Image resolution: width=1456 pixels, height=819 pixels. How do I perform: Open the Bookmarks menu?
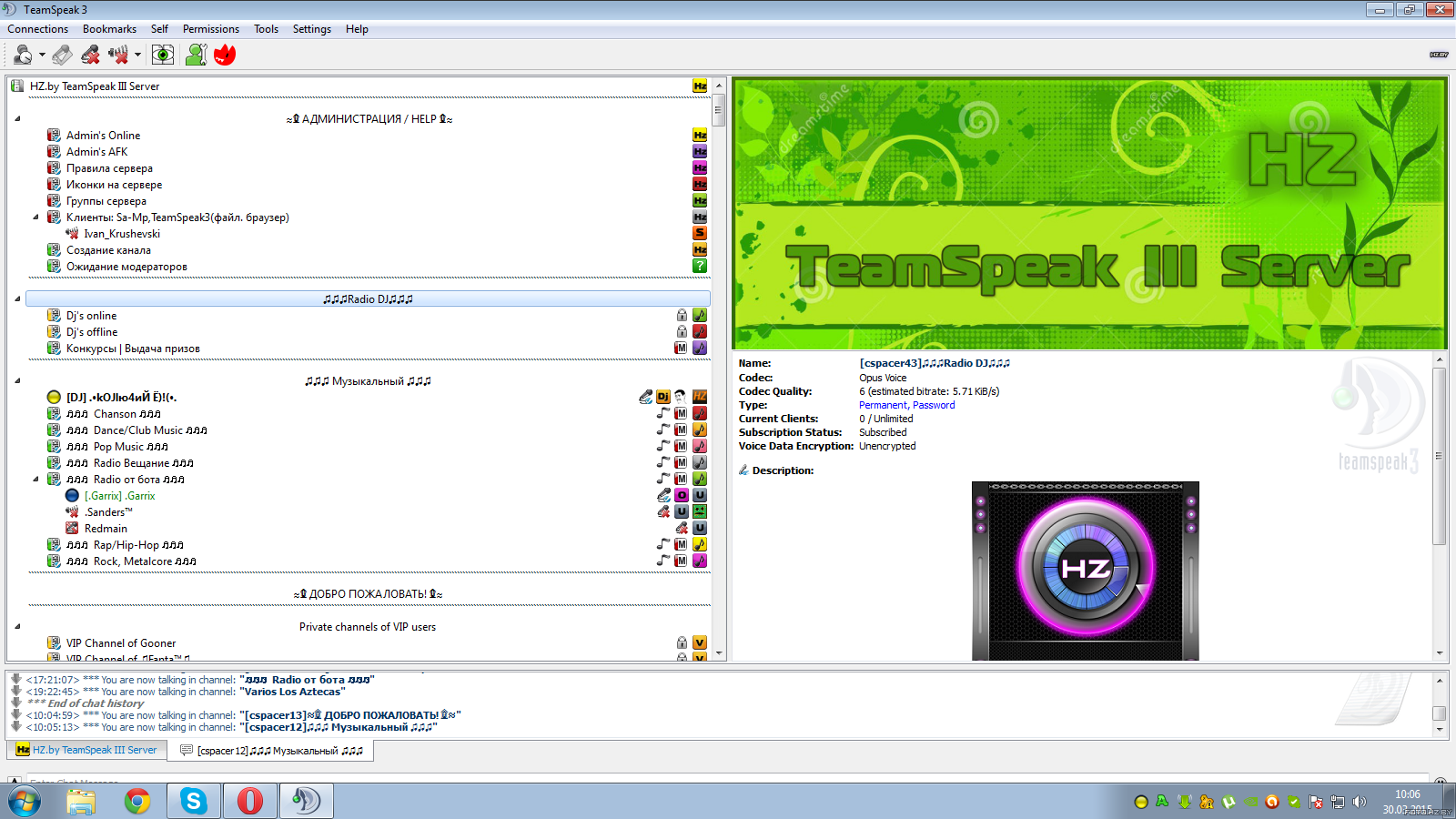pos(109,29)
